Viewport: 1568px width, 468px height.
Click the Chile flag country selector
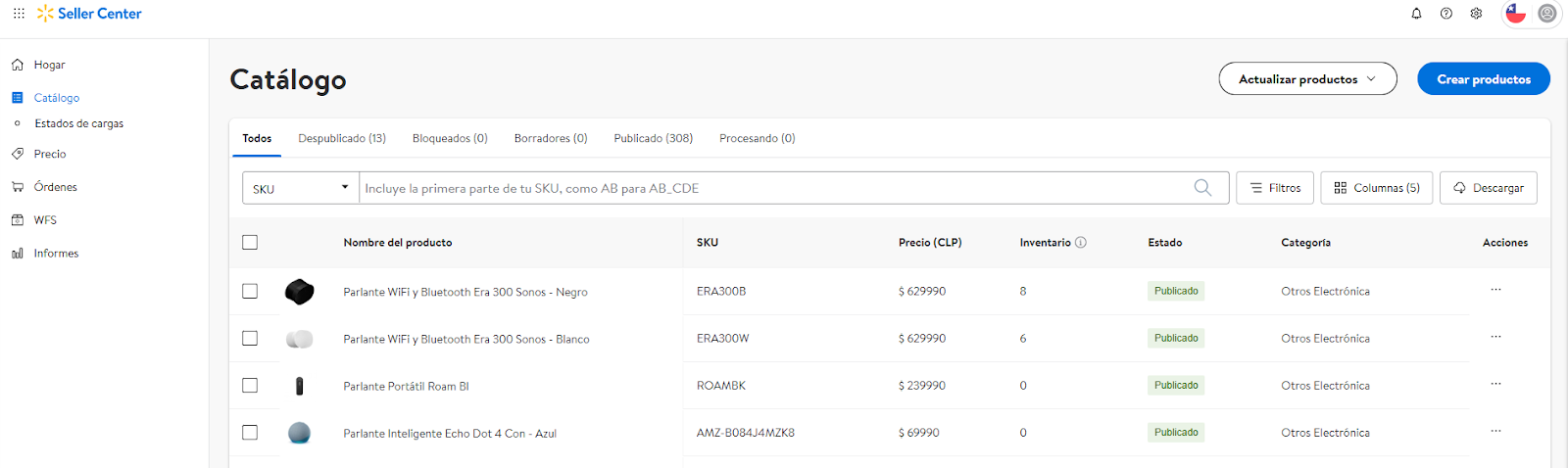[x=1516, y=14]
